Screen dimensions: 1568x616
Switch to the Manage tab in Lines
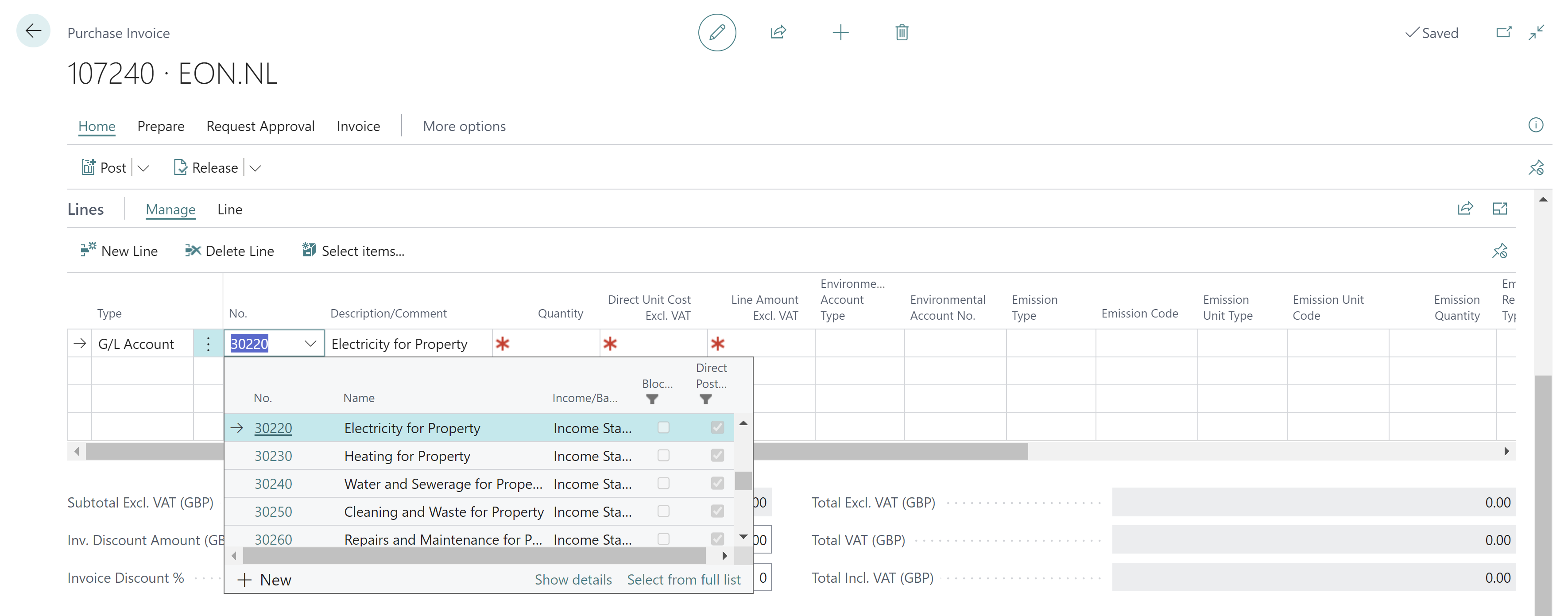[170, 209]
